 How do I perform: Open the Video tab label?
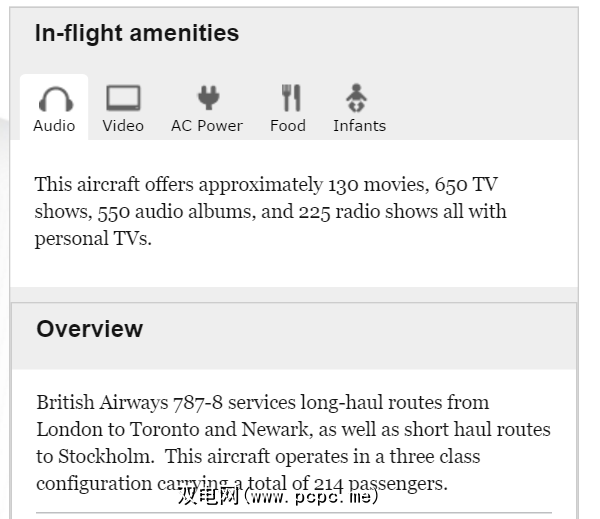pos(123,126)
